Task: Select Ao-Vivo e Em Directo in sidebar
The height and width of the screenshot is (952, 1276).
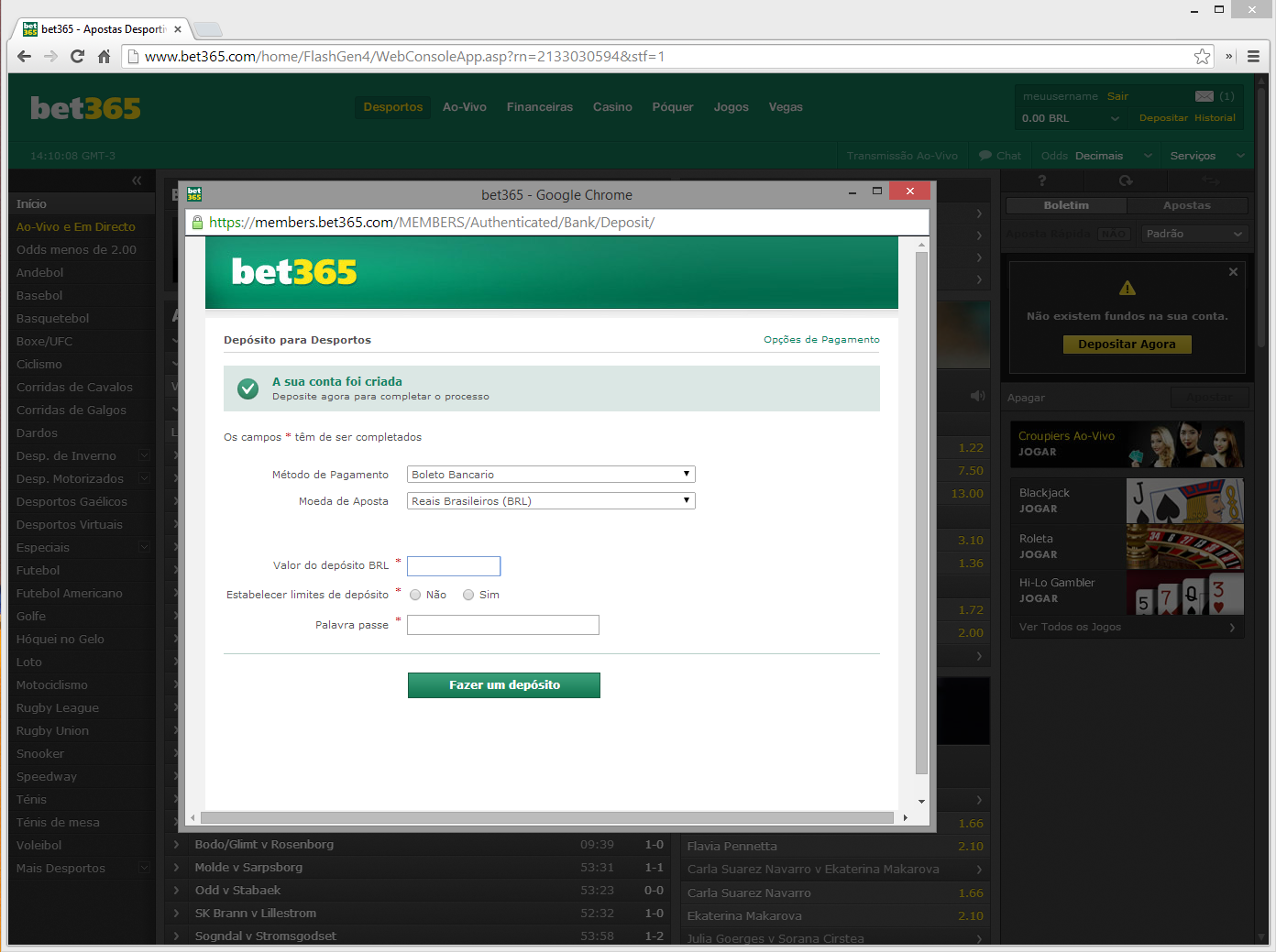Action: click(76, 226)
